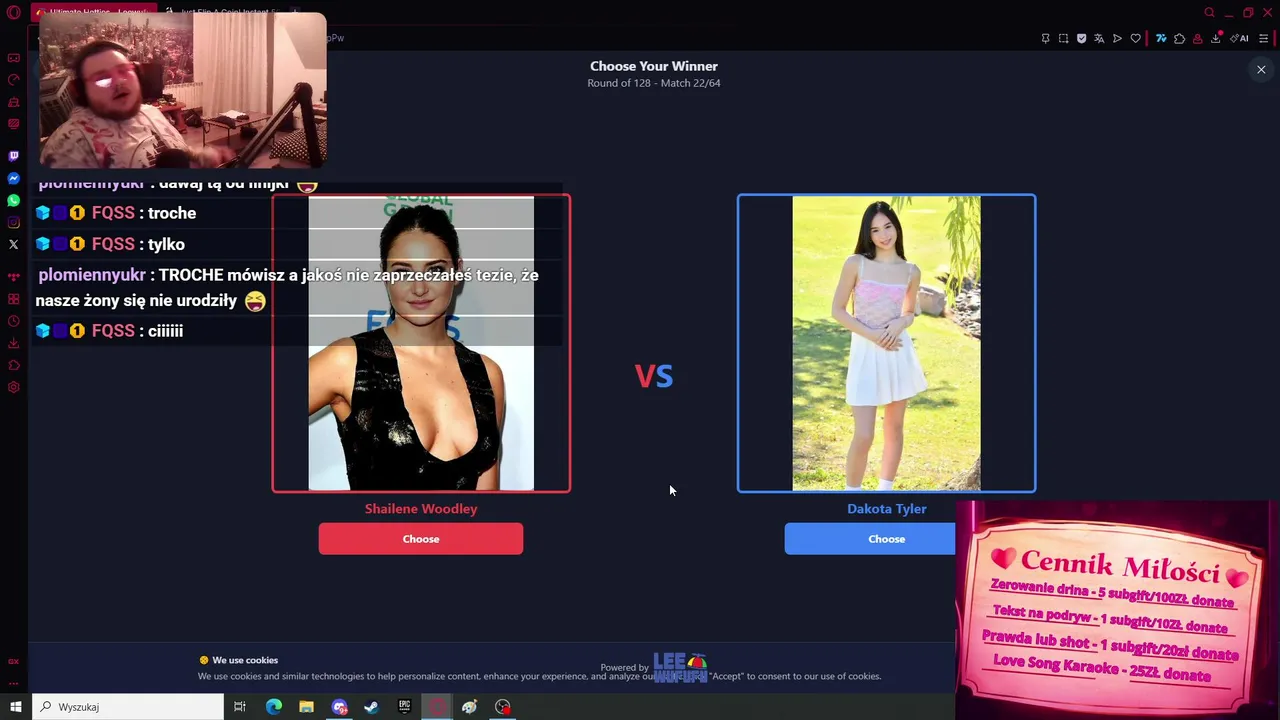
Task: Open Twitch panel in sidebar
Action: (x=14, y=156)
